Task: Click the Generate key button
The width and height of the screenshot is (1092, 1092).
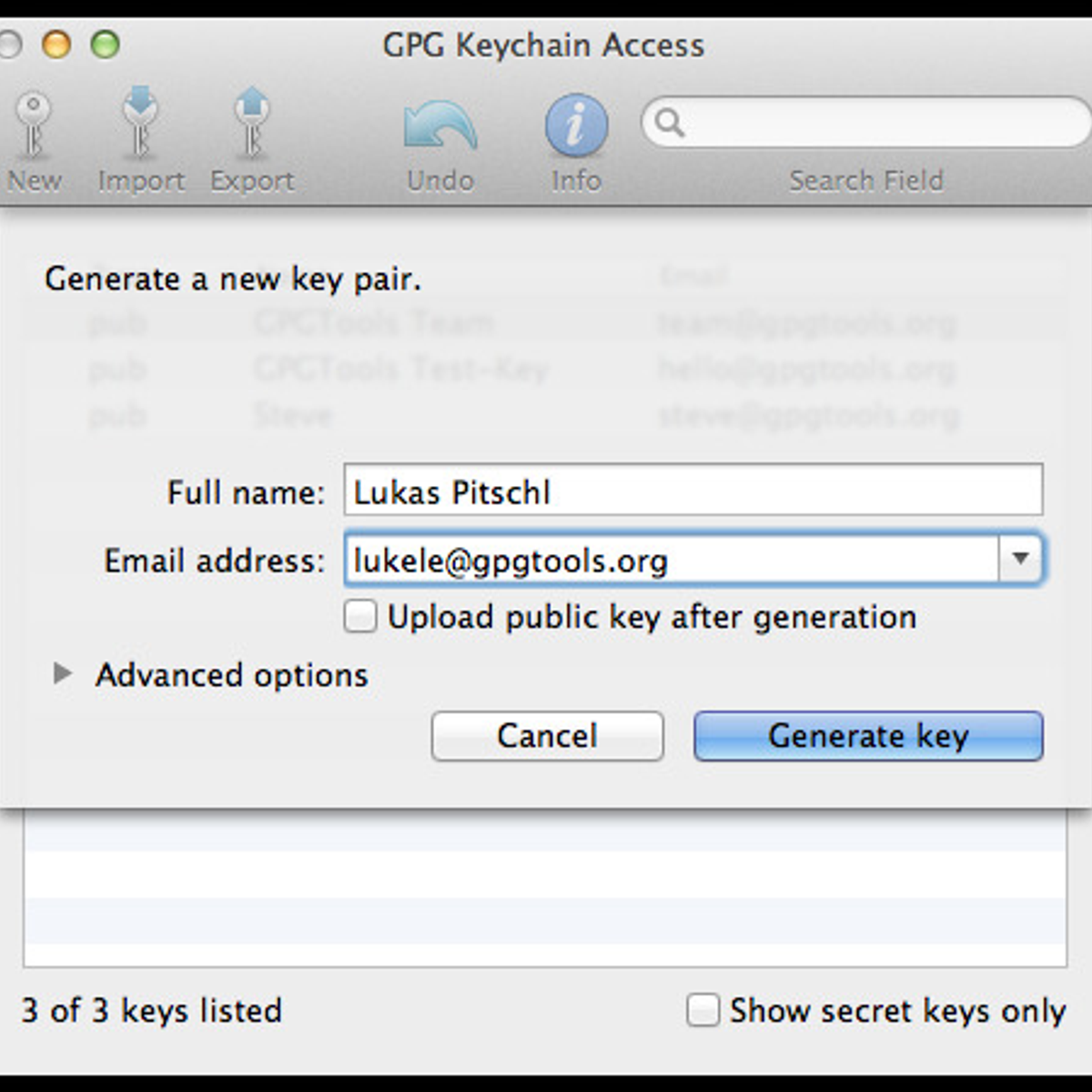Action: point(868,736)
